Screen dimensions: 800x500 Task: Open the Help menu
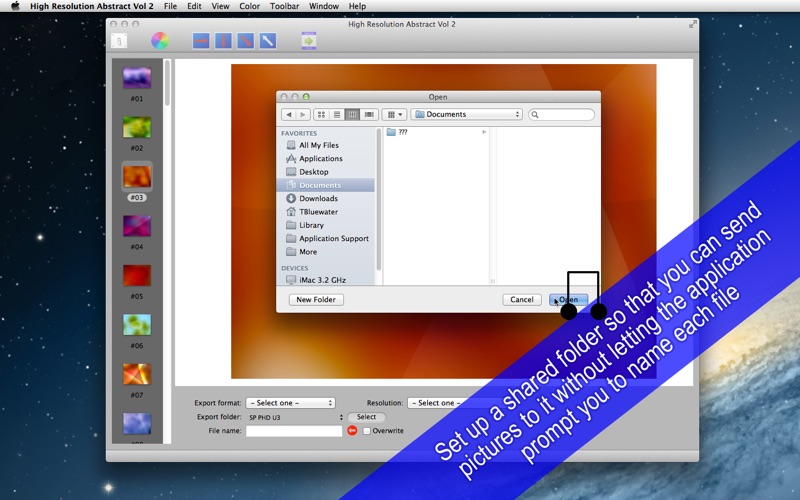tap(357, 6)
